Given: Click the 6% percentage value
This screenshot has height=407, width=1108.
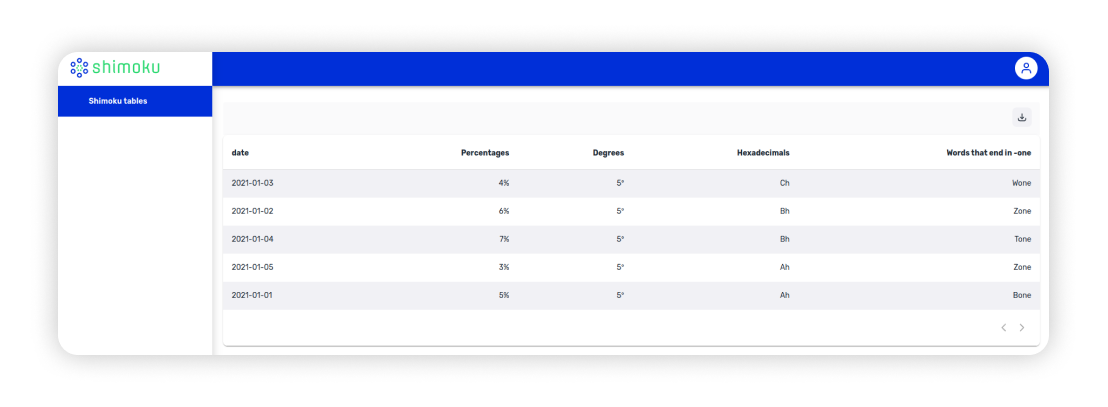Looking at the screenshot, I should 504,211.
